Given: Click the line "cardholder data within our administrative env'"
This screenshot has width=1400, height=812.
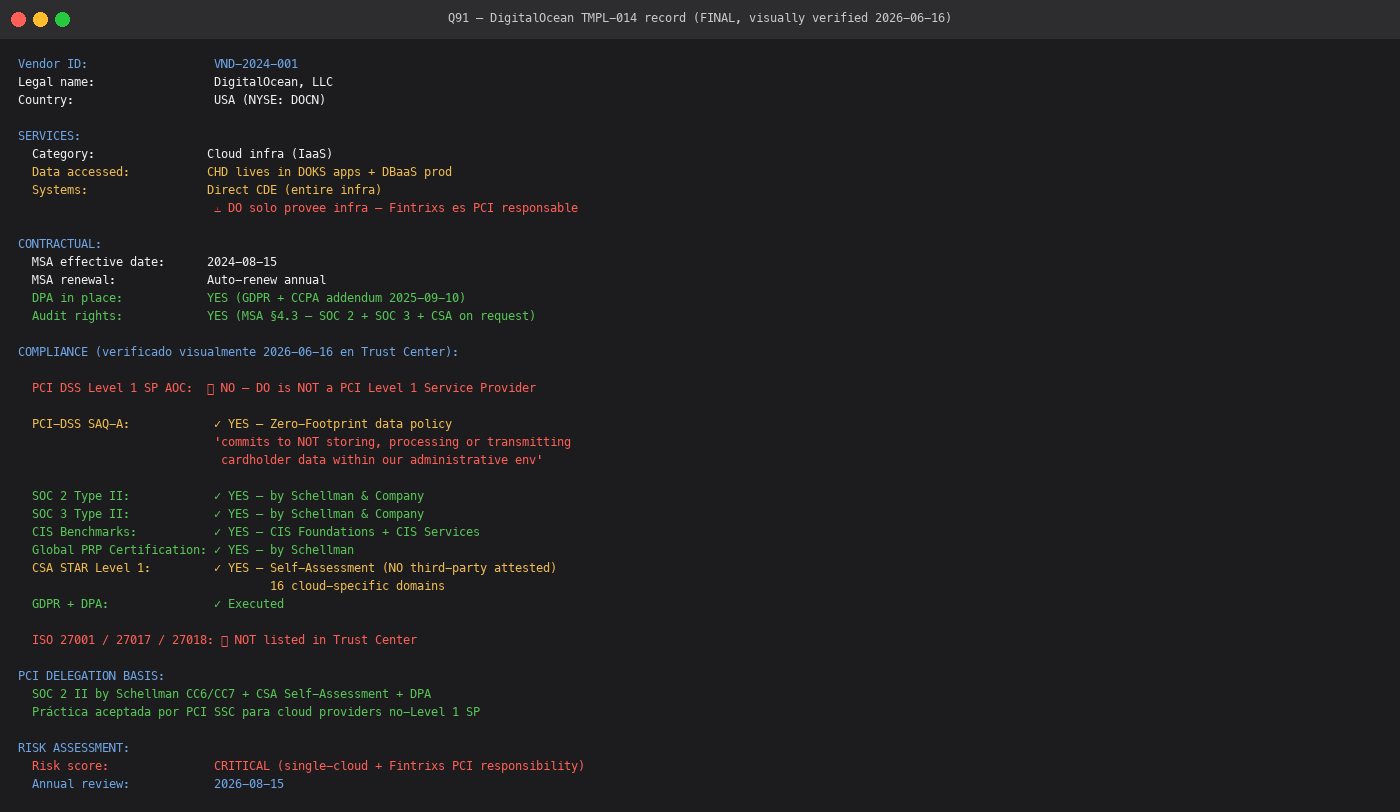Looking at the screenshot, I should [382, 460].
